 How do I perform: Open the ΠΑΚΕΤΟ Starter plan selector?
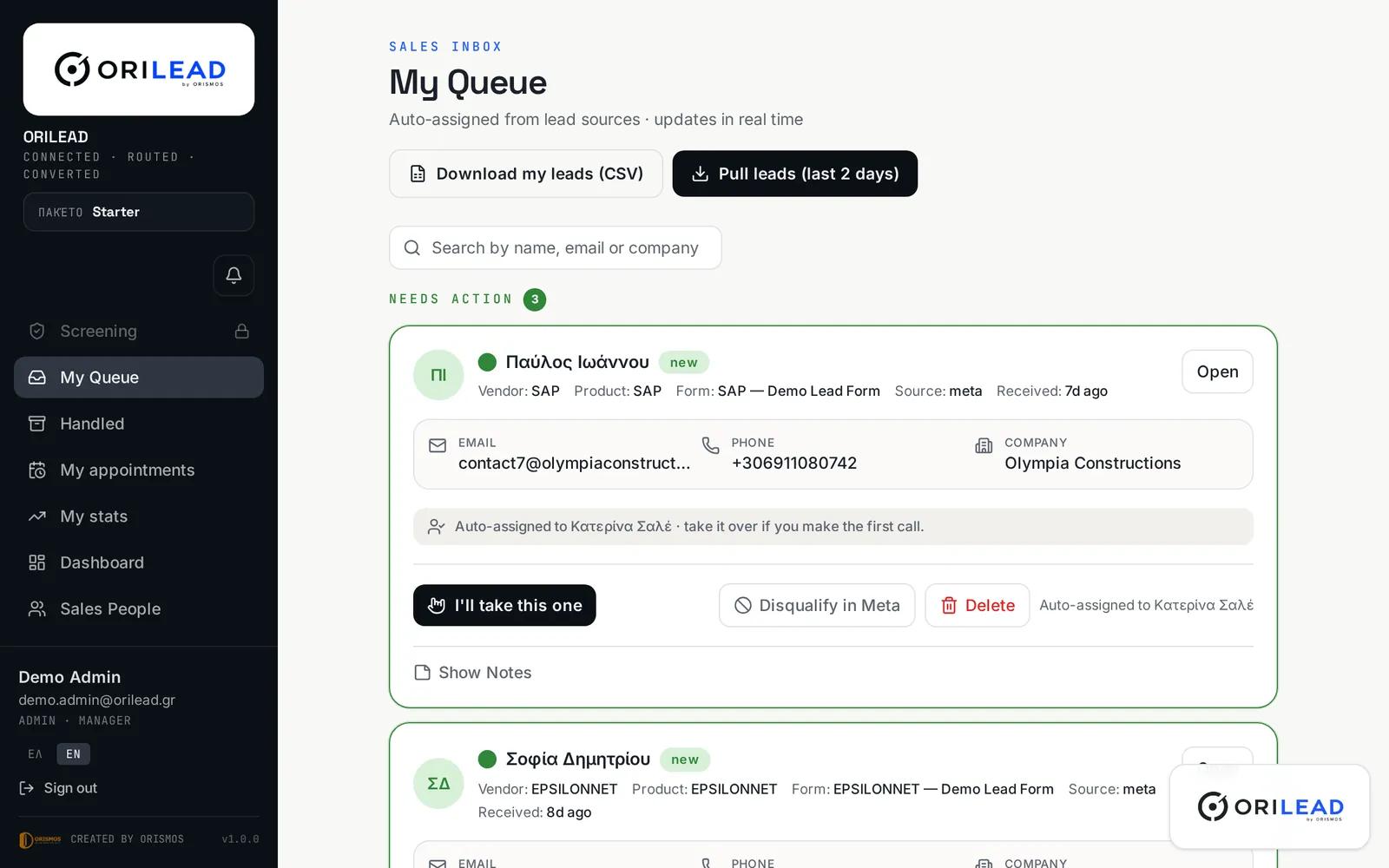pyautogui.click(x=139, y=212)
